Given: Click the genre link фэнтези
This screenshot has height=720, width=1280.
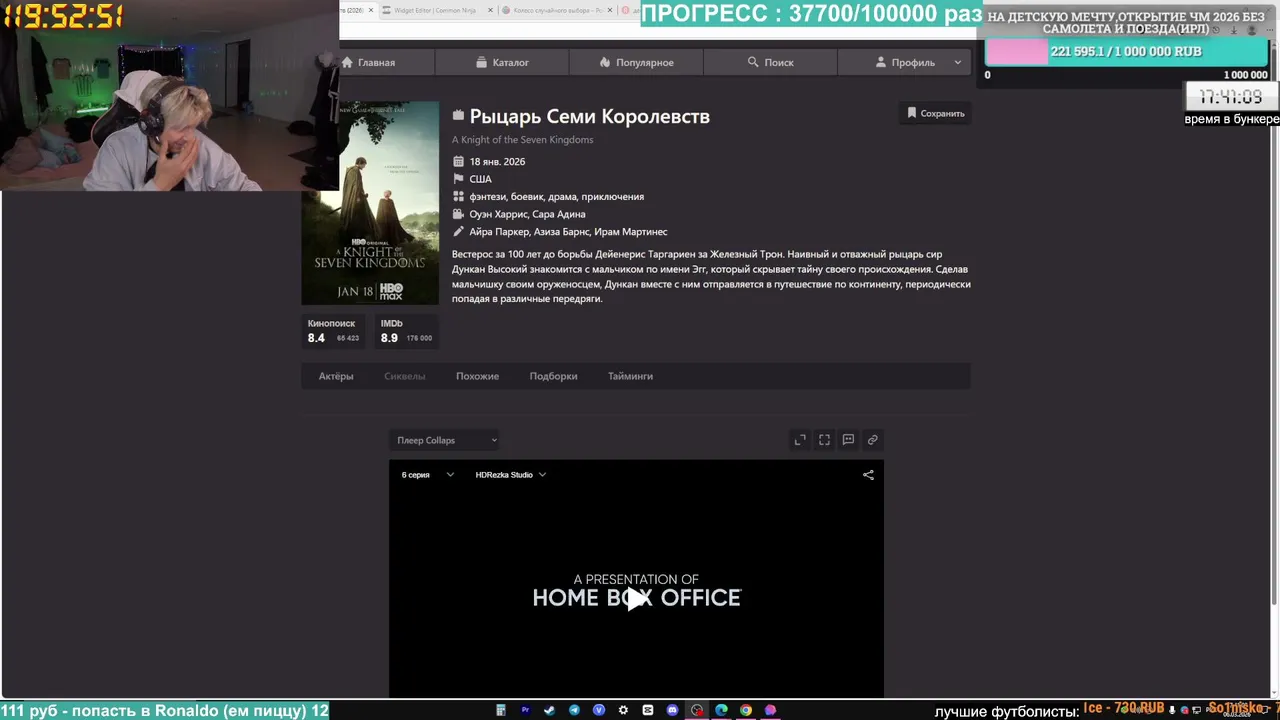Looking at the screenshot, I should pyautogui.click(x=487, y=197).
